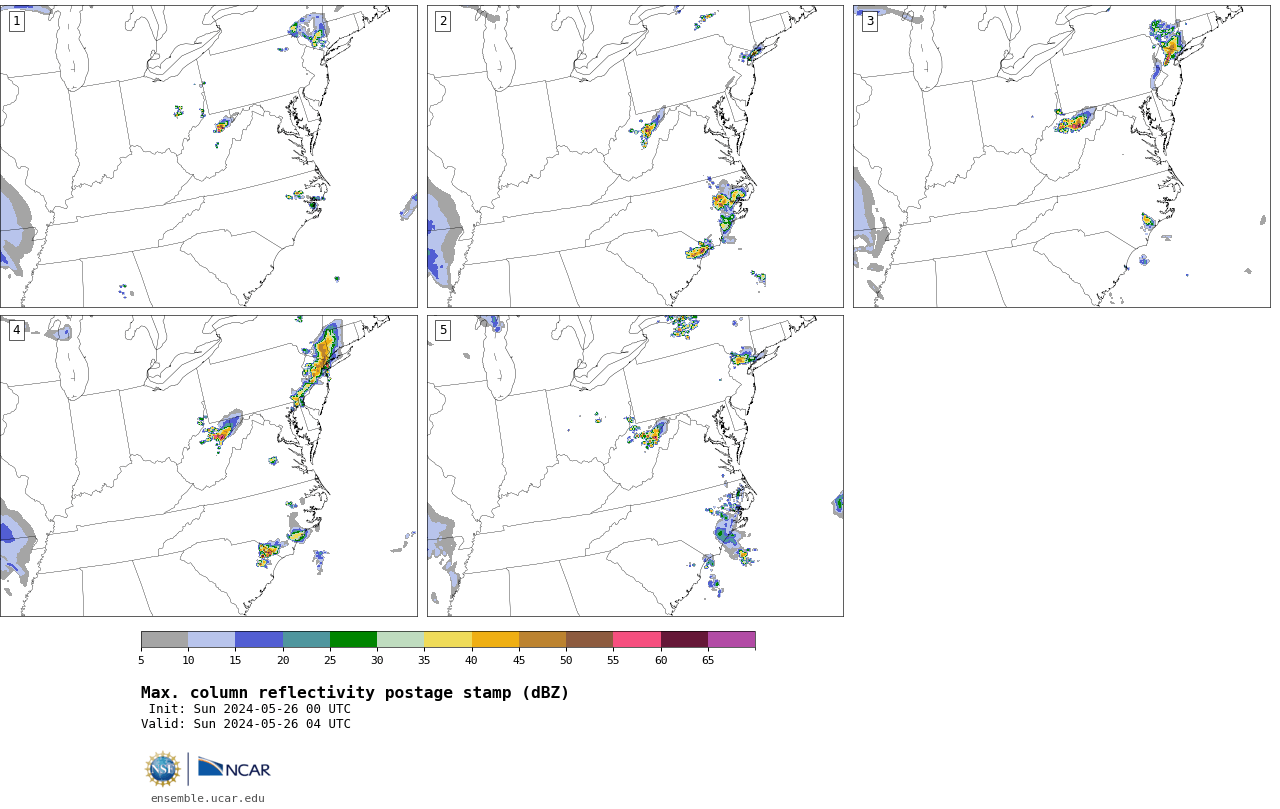Screen dimensions: 1280x809
Task: Click the number label 2 box
Action: tap(443, 21)
